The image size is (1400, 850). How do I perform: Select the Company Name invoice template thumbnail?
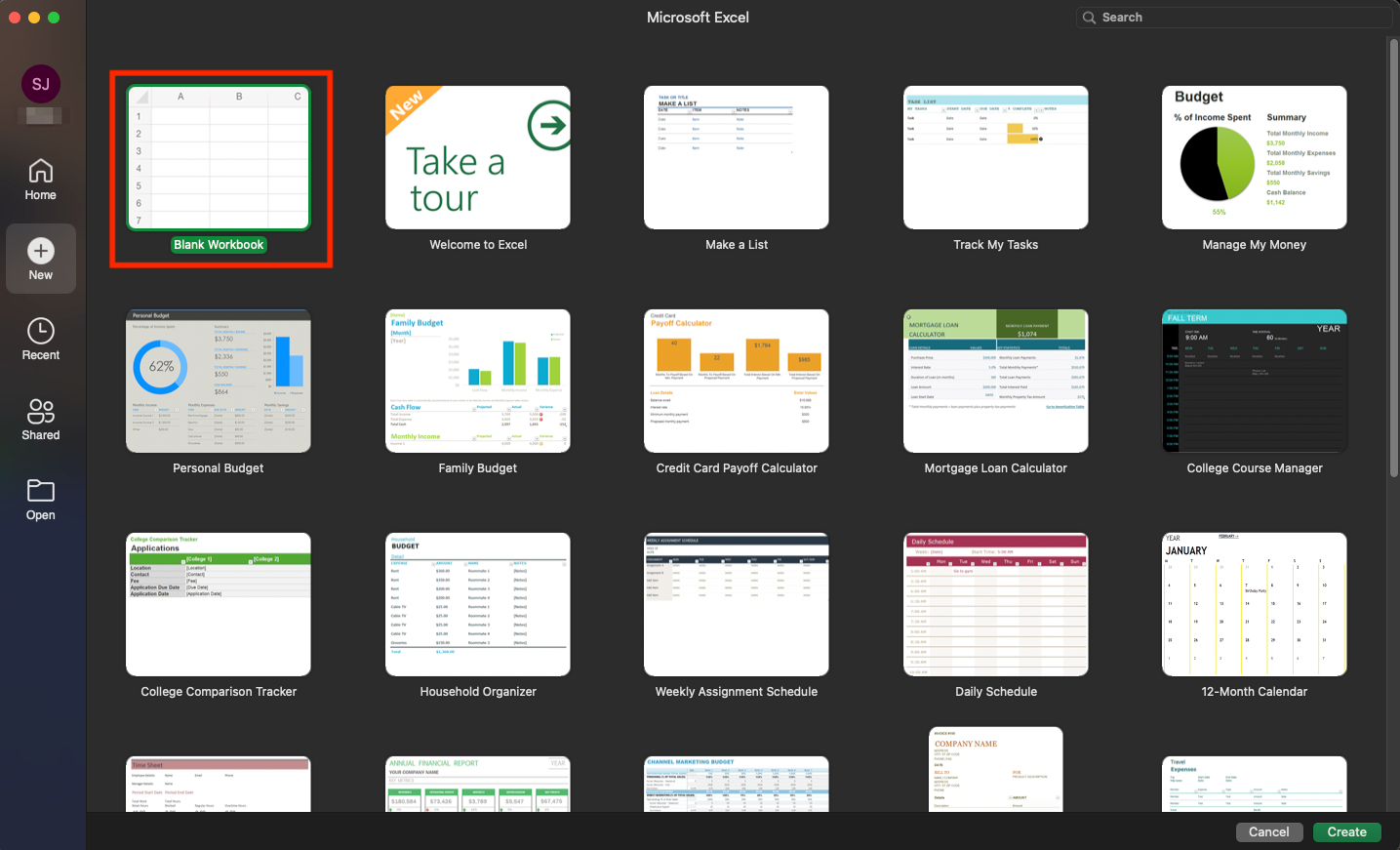coord(996,769)
